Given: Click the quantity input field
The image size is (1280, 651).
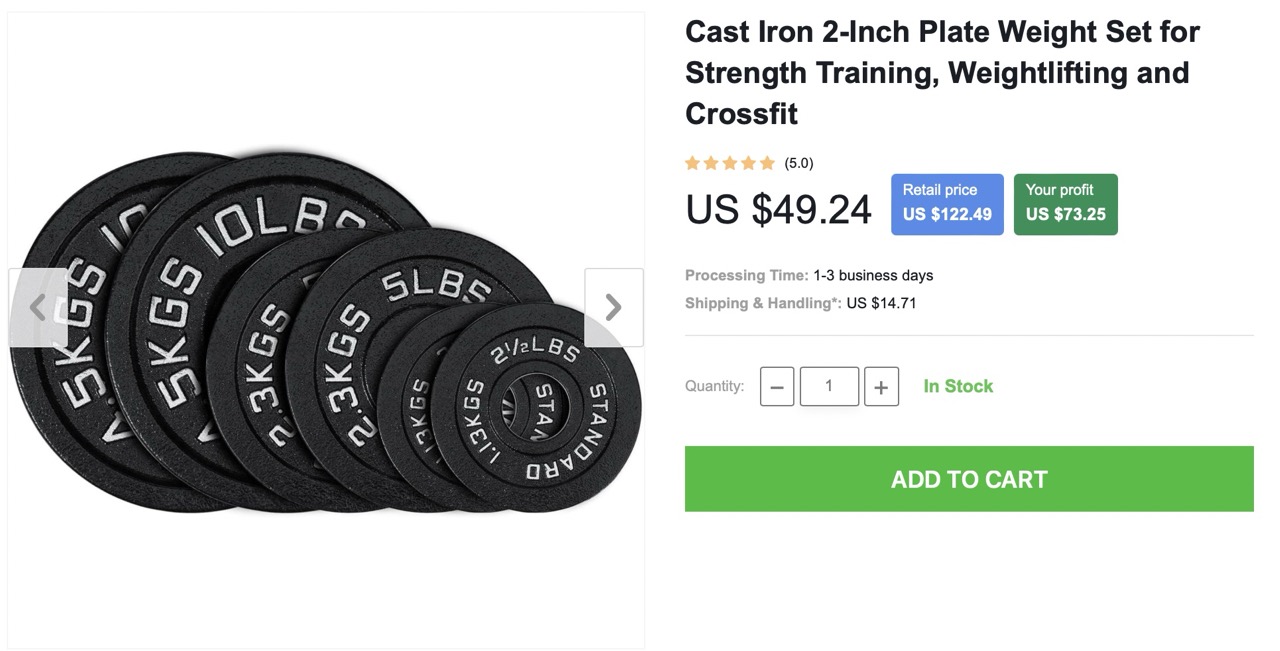Looking at the screenshot, I should pyautogui.click(x=829, y=386).
